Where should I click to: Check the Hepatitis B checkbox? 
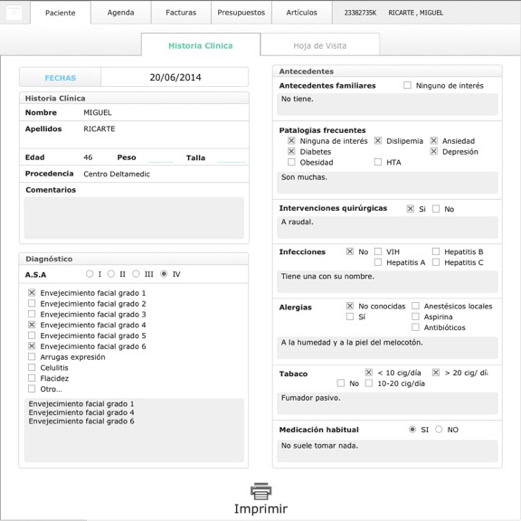tap(436, 251)
